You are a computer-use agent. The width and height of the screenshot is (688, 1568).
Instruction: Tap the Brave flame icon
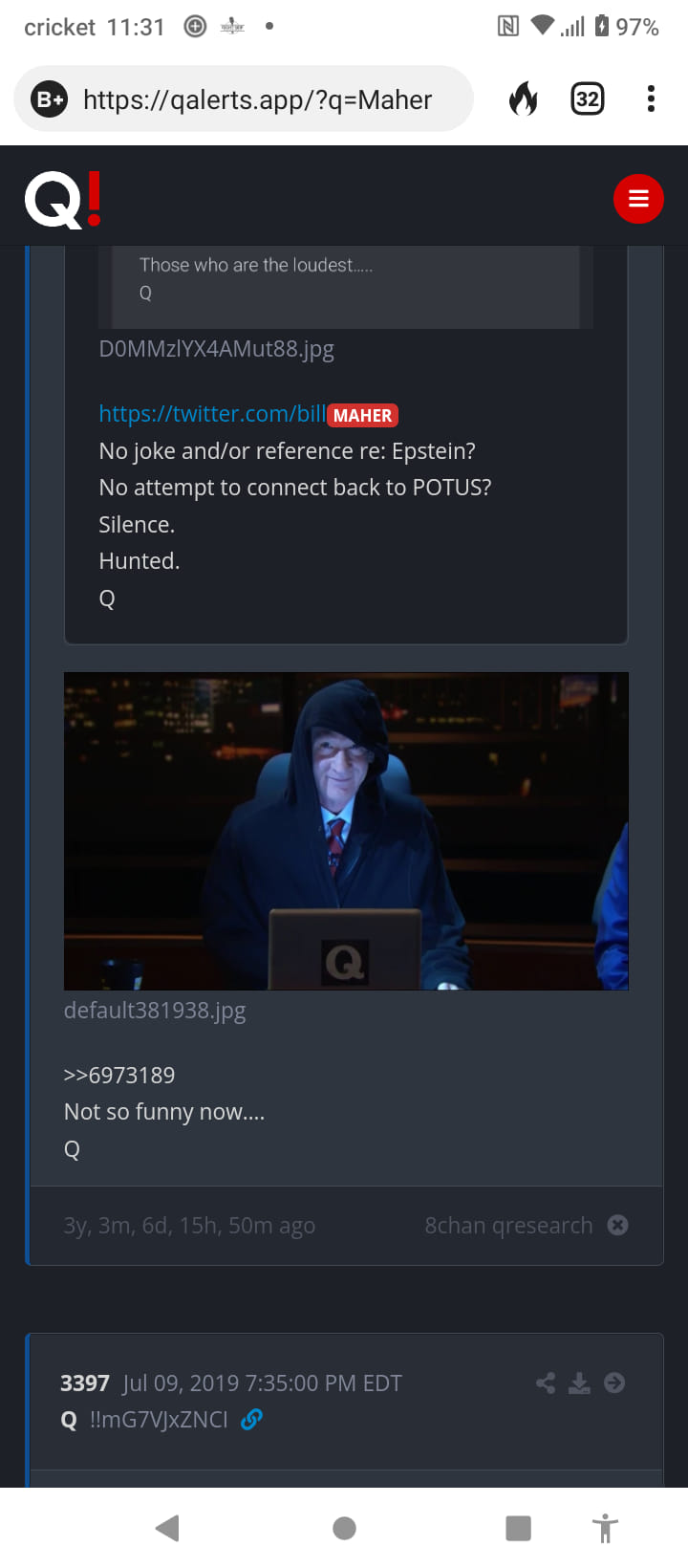tap(523, 98)
